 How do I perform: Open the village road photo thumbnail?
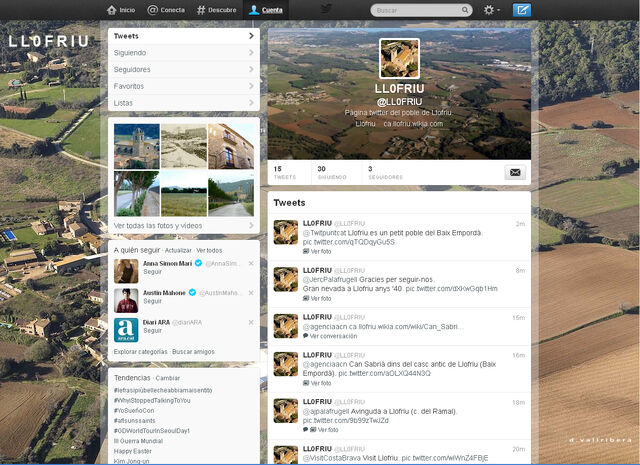click(x=231, y=194)
